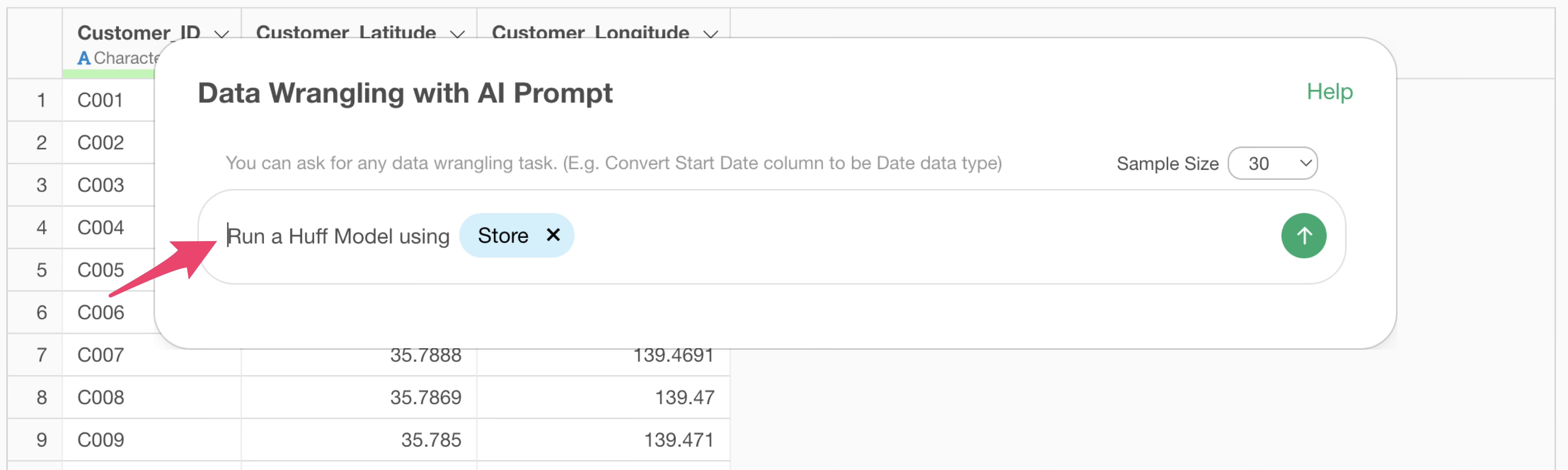
Task: Open the Help link
Action: pos(1330,92)
